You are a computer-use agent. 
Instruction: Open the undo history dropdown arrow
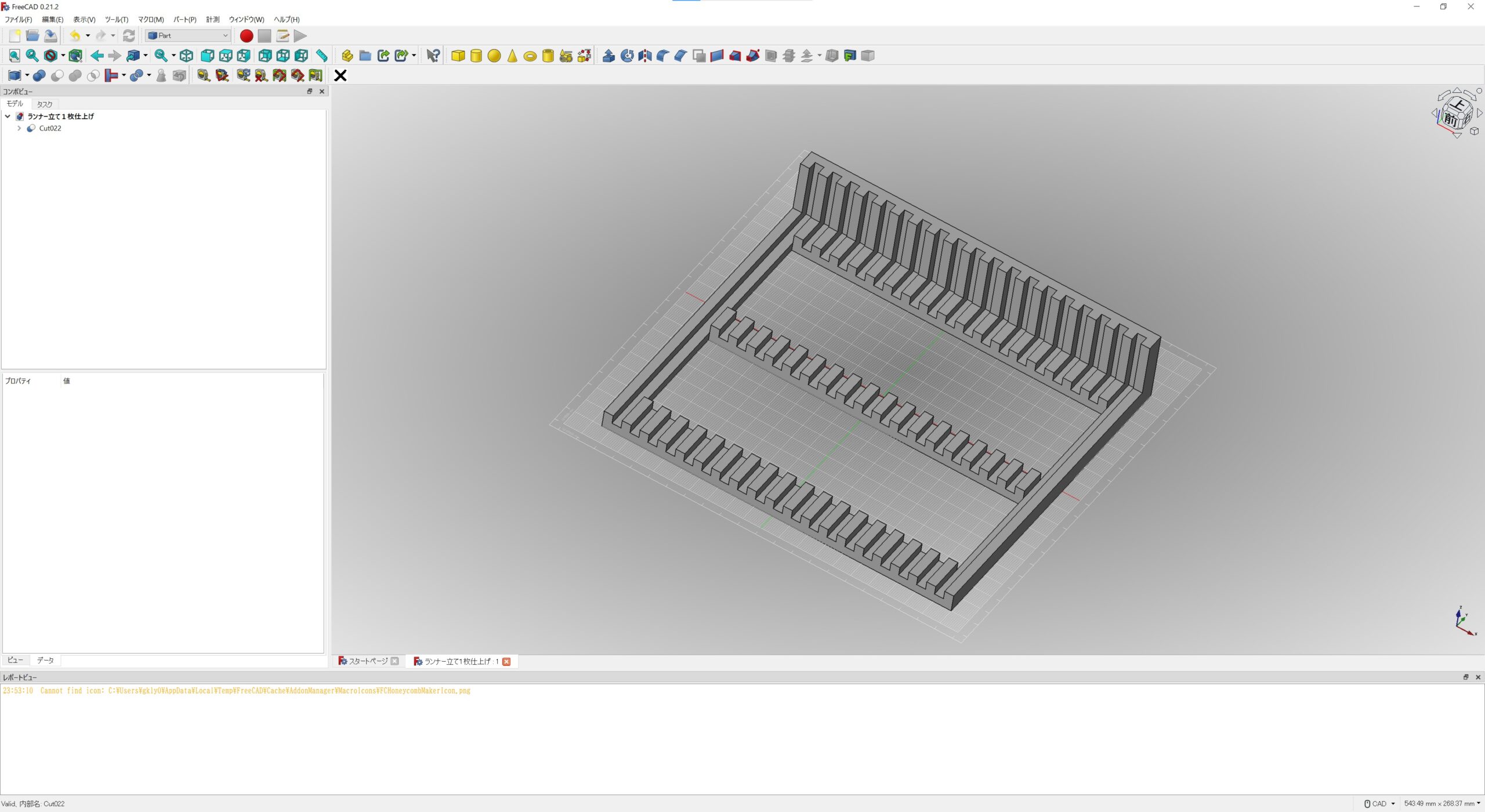click(88, 36)
